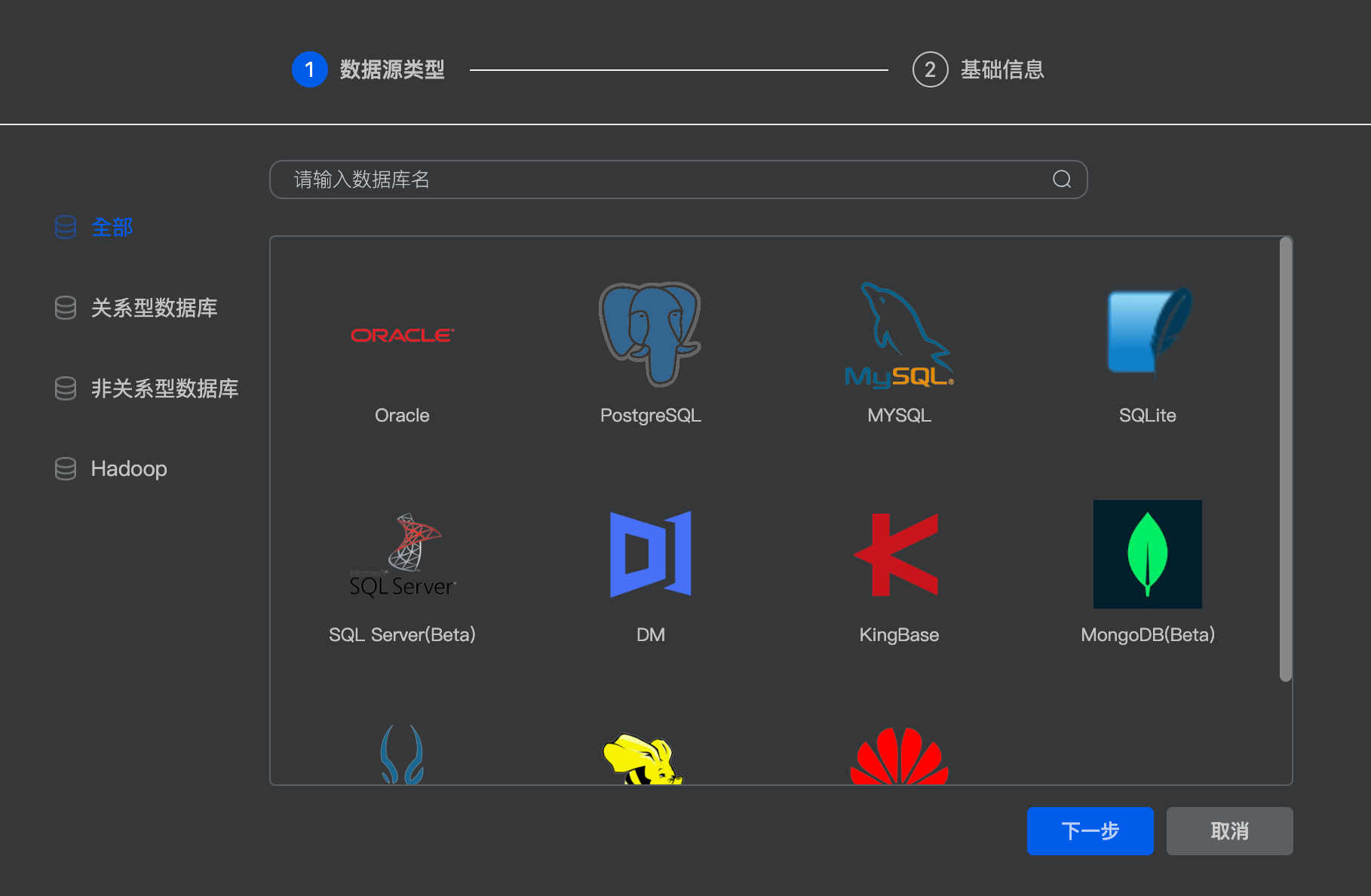The image size is (1371, 896).
Task: Cancel with the 取消 button
Action: coord(1230,831)
